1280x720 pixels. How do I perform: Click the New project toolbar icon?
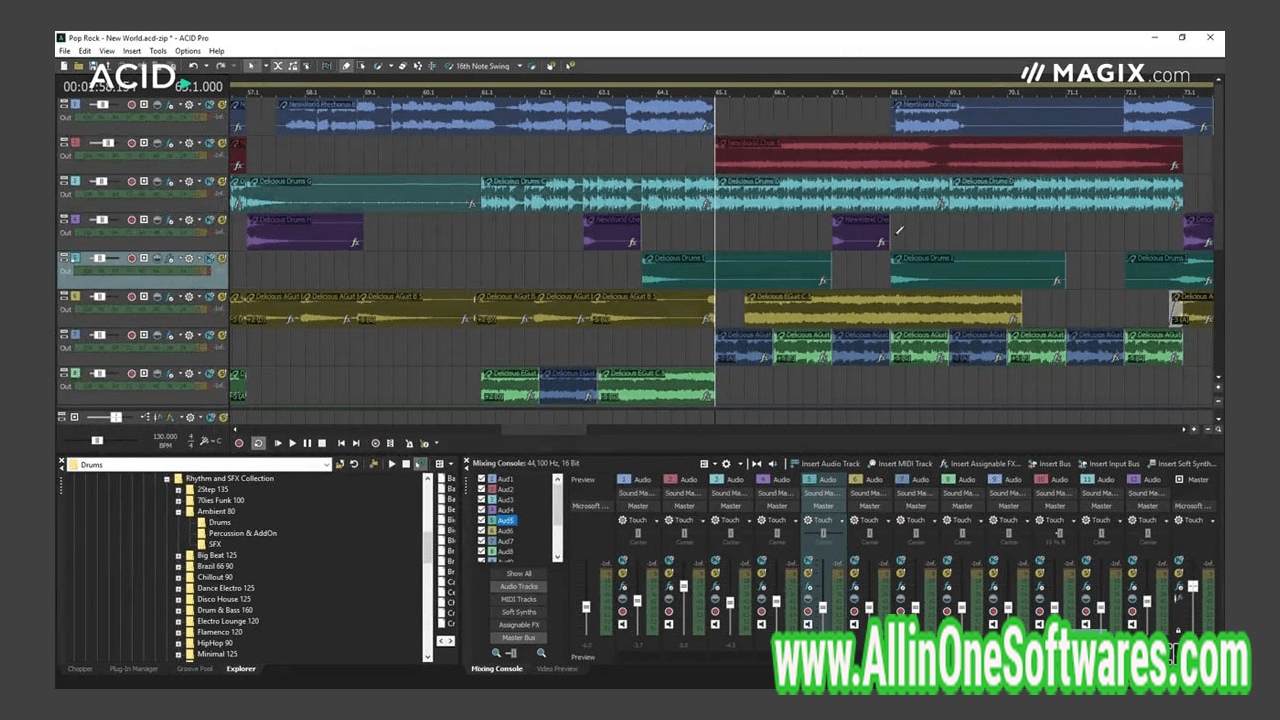pos(64,66)
